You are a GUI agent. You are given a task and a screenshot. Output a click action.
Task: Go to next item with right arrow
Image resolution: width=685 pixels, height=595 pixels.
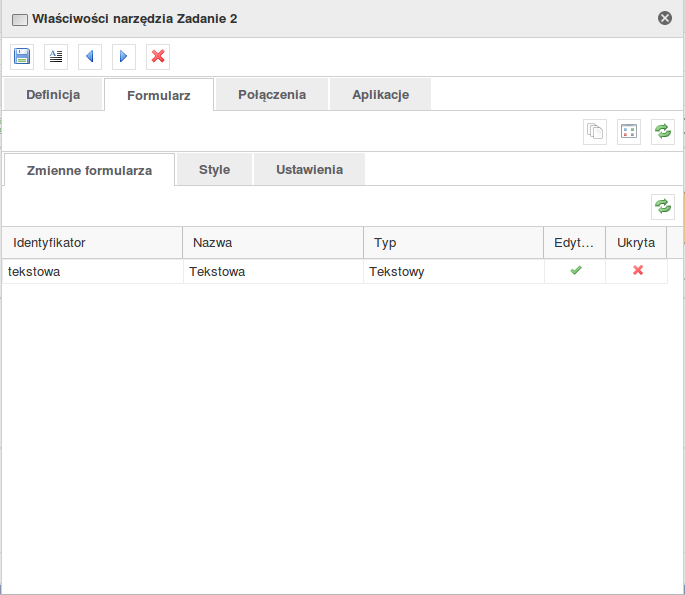(124, 57)
